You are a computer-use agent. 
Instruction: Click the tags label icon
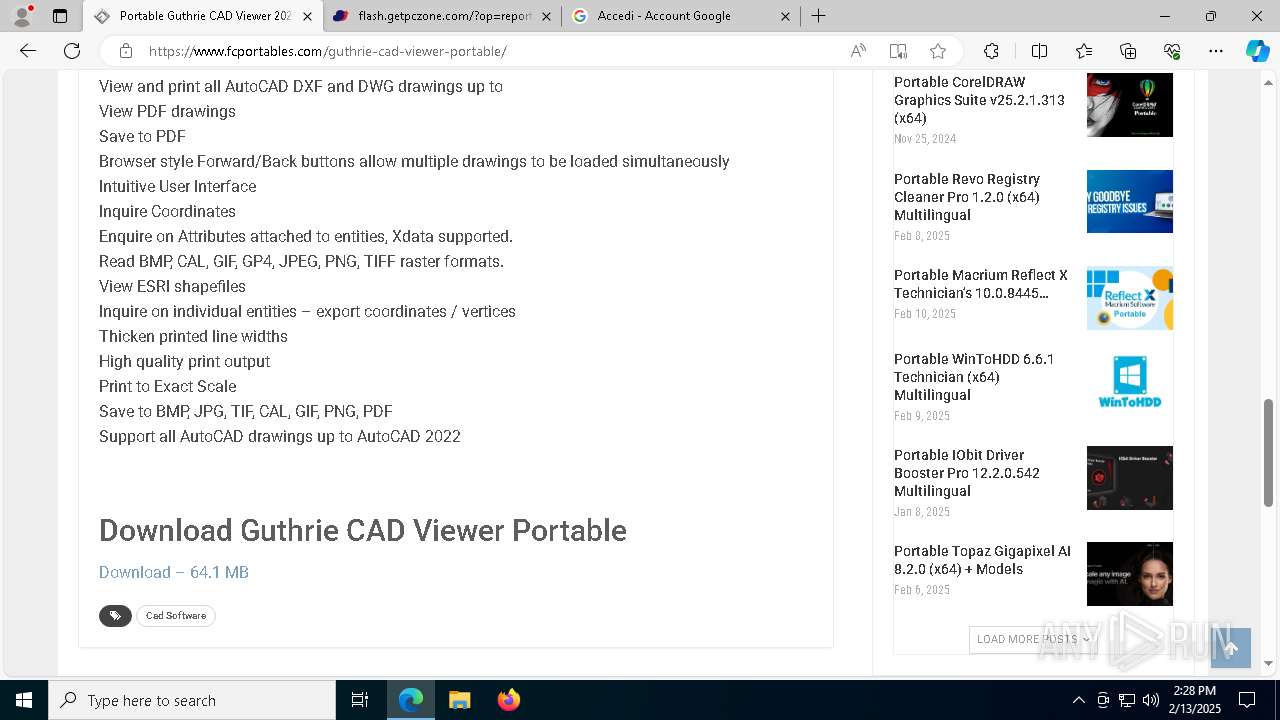click(x=115, y=616)
